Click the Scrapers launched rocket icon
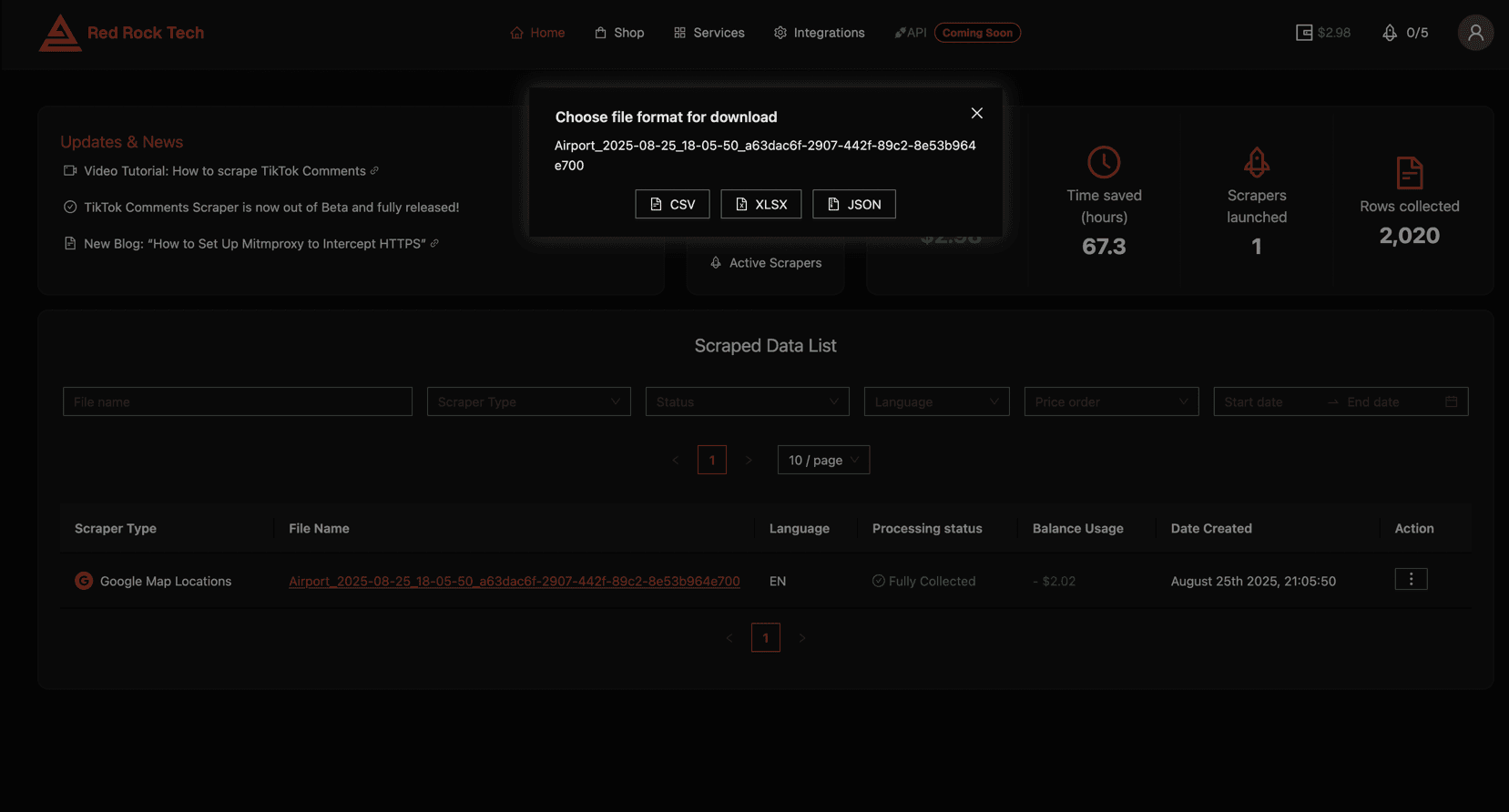This screenshot has width=1509, height=812. tap(1256, 162)
